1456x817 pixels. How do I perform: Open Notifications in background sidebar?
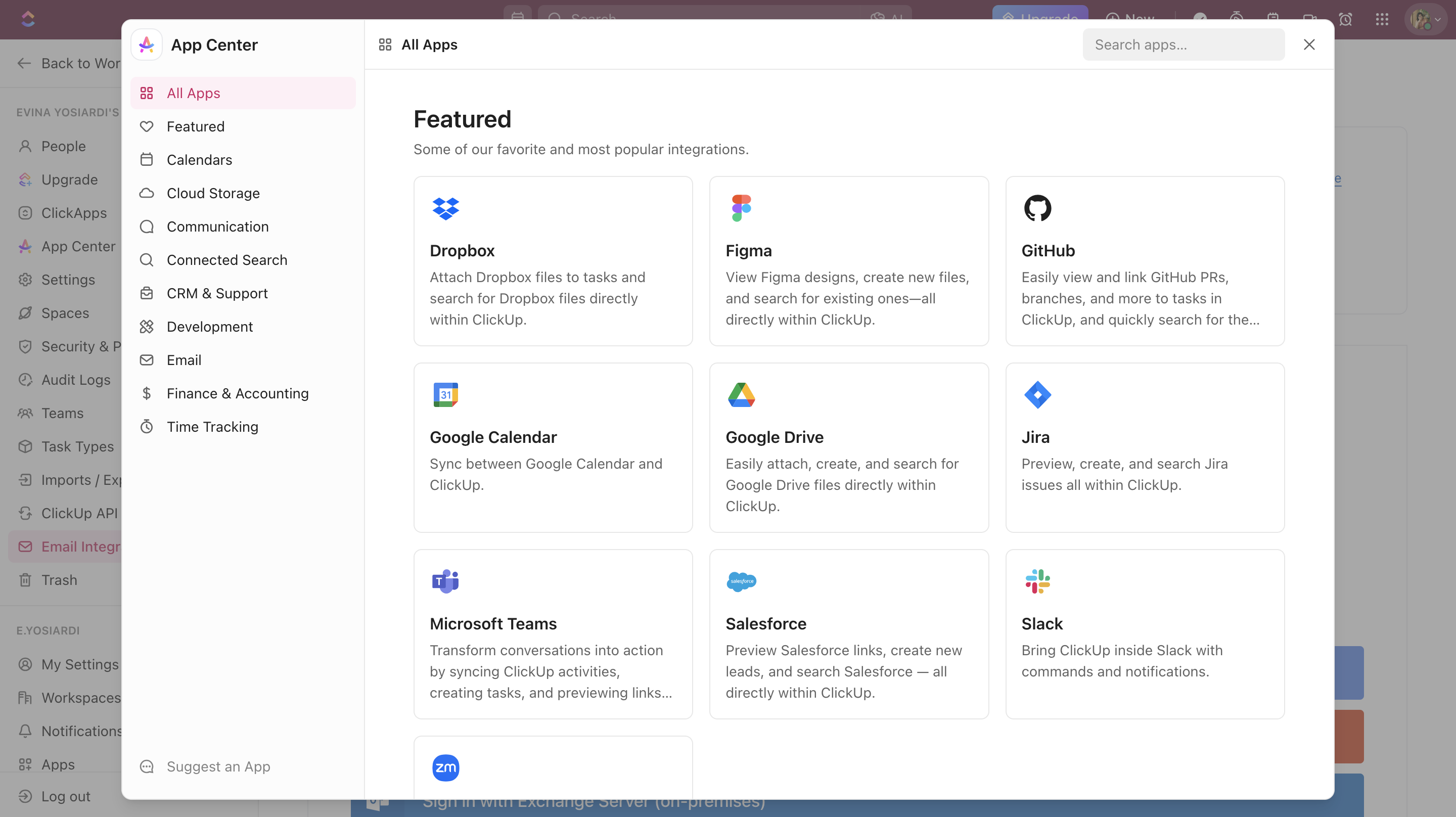65,731
